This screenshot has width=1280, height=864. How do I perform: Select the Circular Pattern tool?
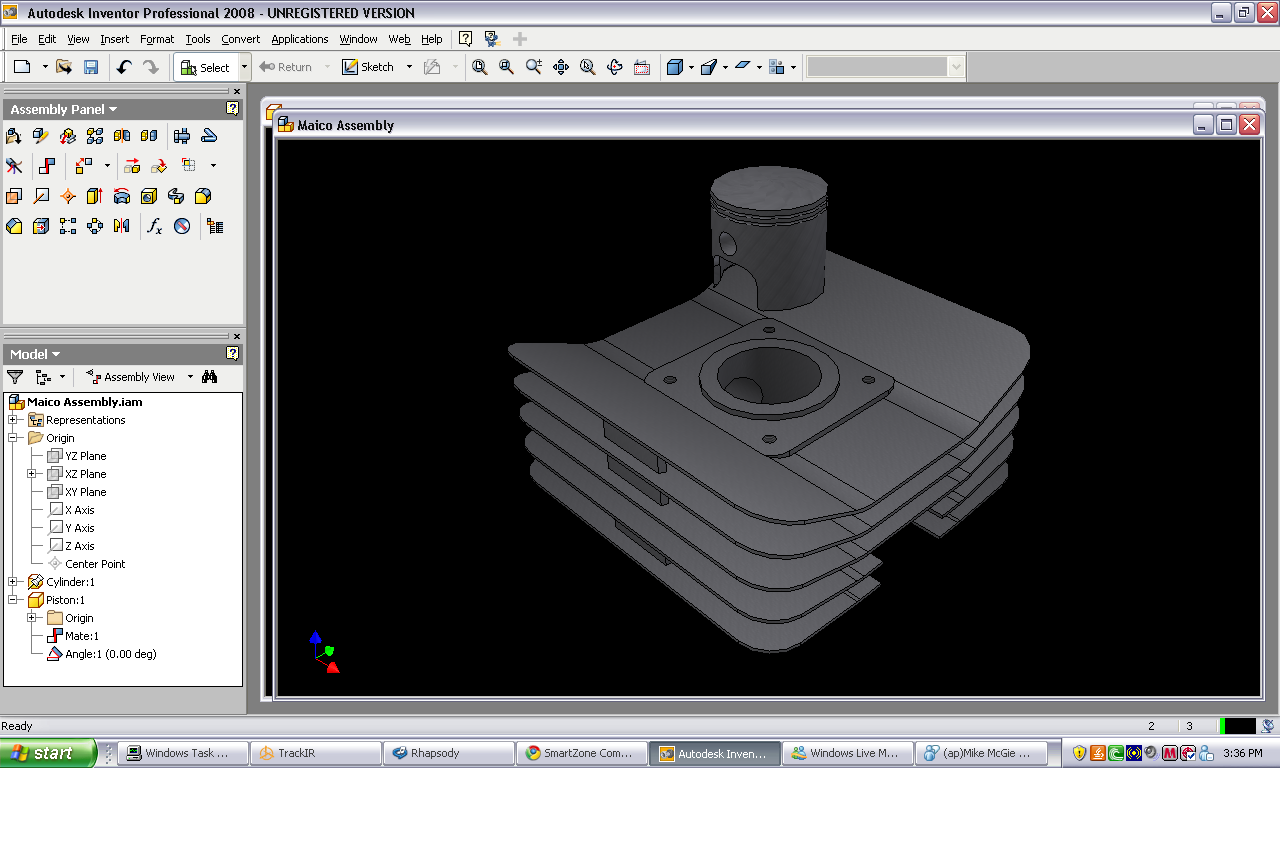[95, 226]
